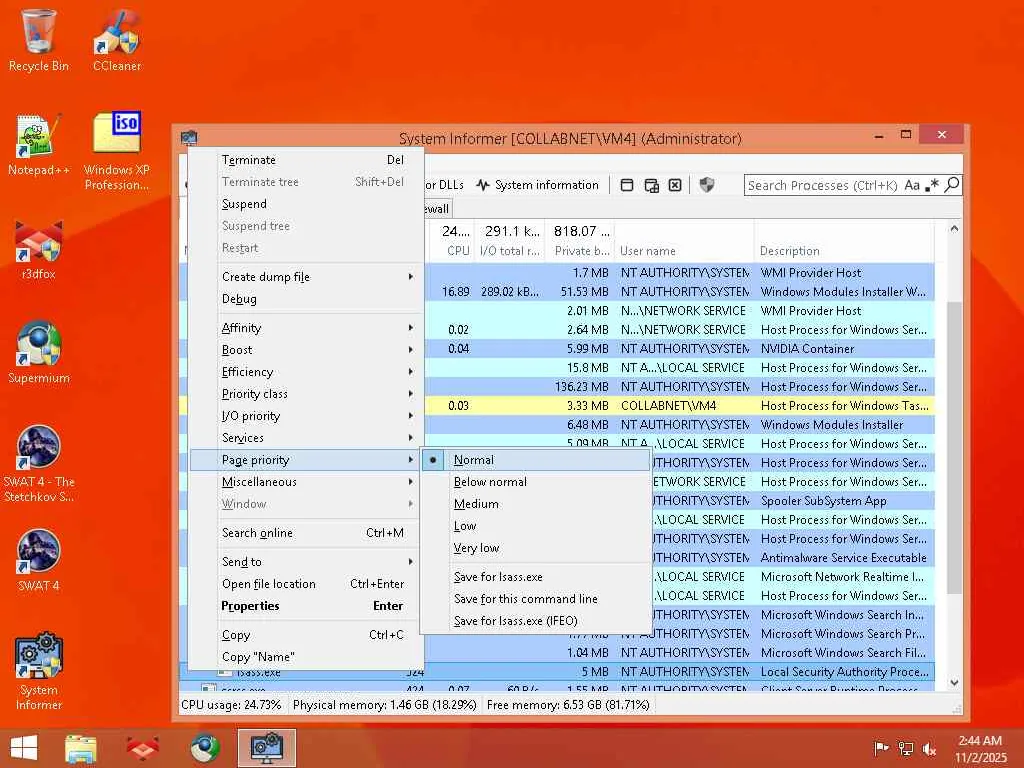Expand the Services submenu
The width and height of the screenshot is (1024, 768).
306,438
